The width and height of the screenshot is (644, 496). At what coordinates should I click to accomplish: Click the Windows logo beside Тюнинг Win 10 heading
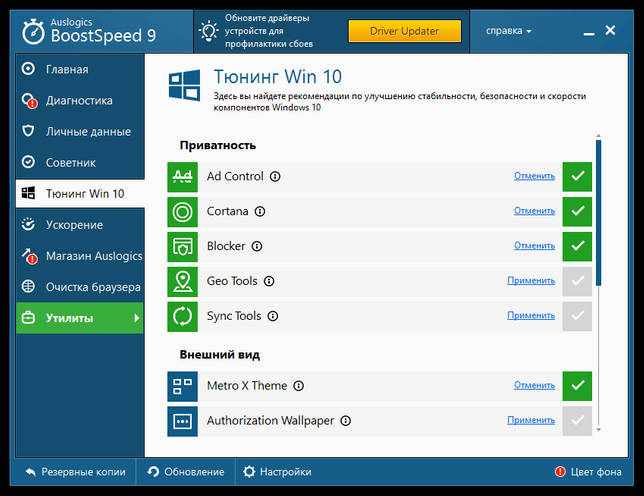point(184,85)
